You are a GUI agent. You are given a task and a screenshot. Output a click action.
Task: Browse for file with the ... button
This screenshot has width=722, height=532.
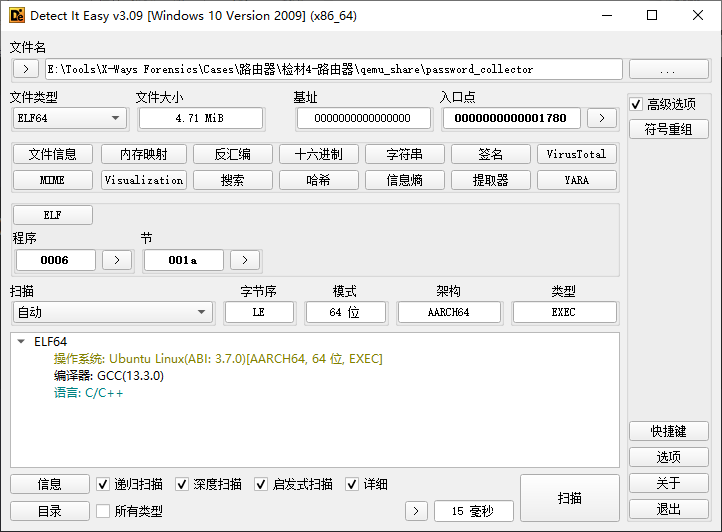668,70
